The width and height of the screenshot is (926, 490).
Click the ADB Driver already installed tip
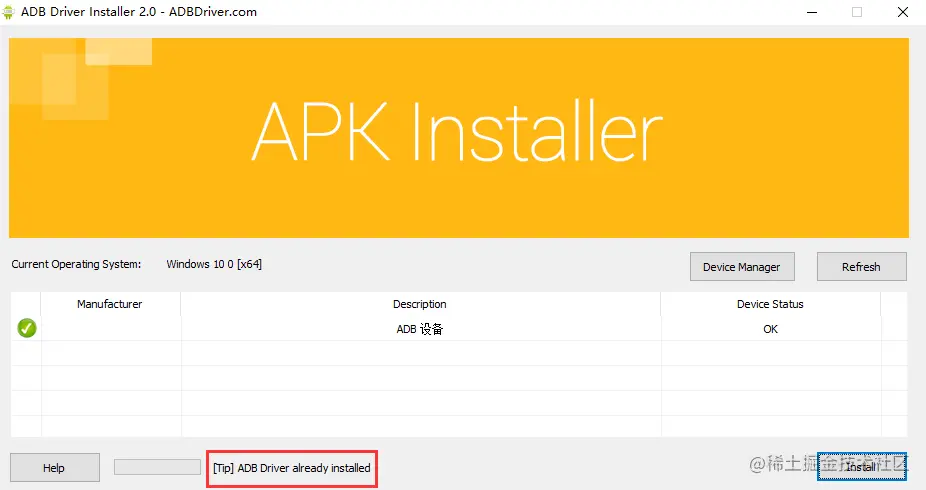[292, 468]
